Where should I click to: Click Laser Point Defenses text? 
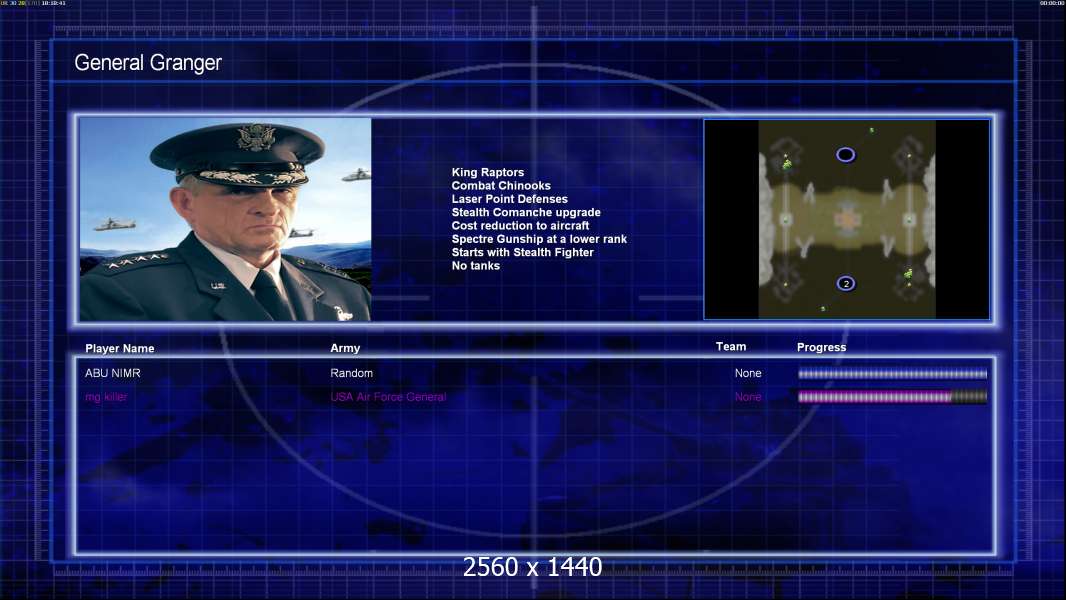(x=509, y=199)
